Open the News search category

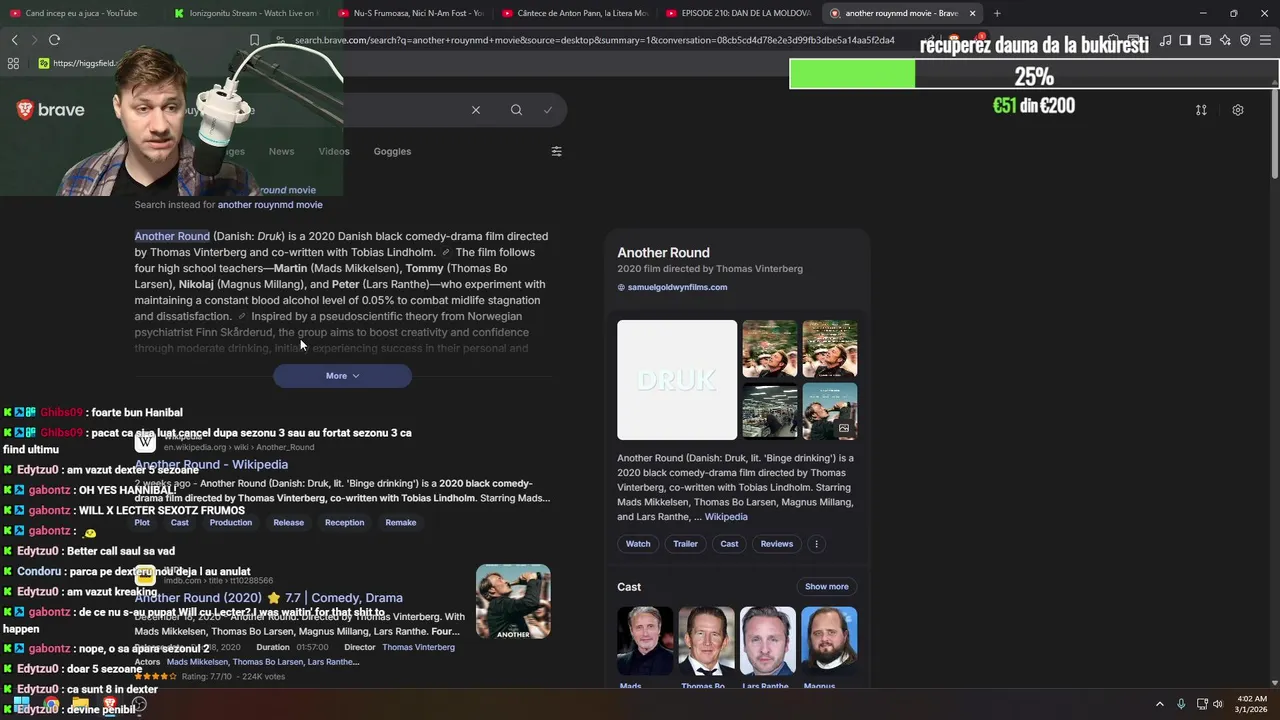pos(281,151)
